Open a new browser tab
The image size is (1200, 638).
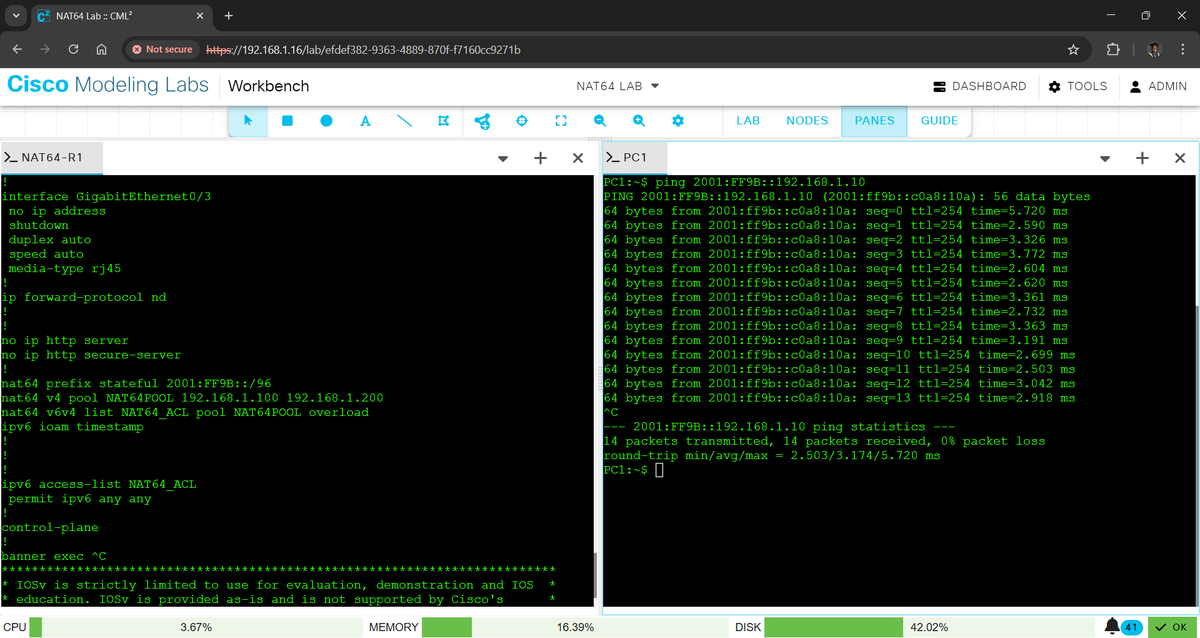click(228, 16)
